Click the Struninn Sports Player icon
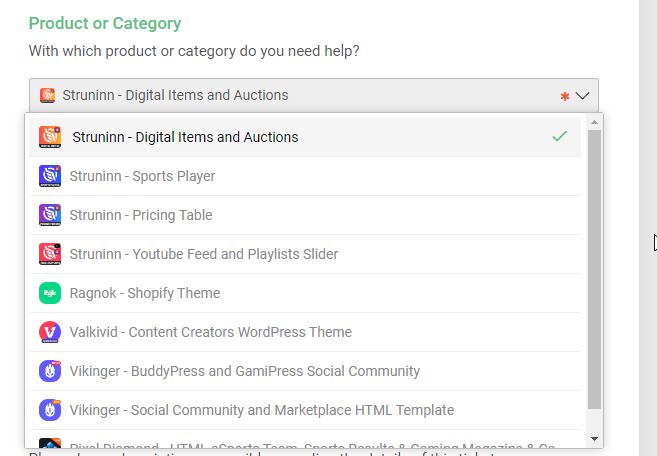657x456 pixels. pyautogui.click(x=50, y=176)
